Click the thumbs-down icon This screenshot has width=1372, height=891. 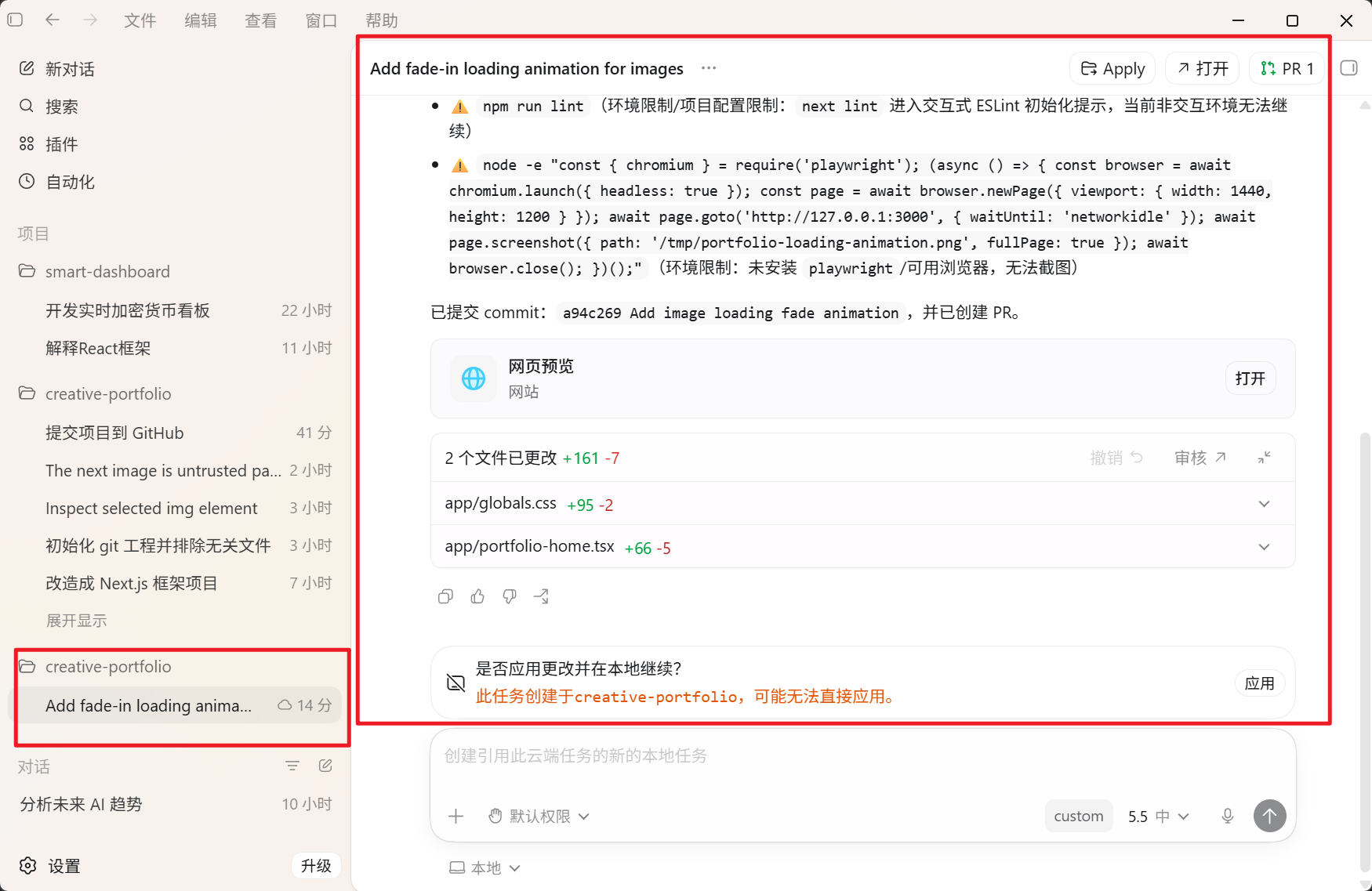click(x=510, y=597)
